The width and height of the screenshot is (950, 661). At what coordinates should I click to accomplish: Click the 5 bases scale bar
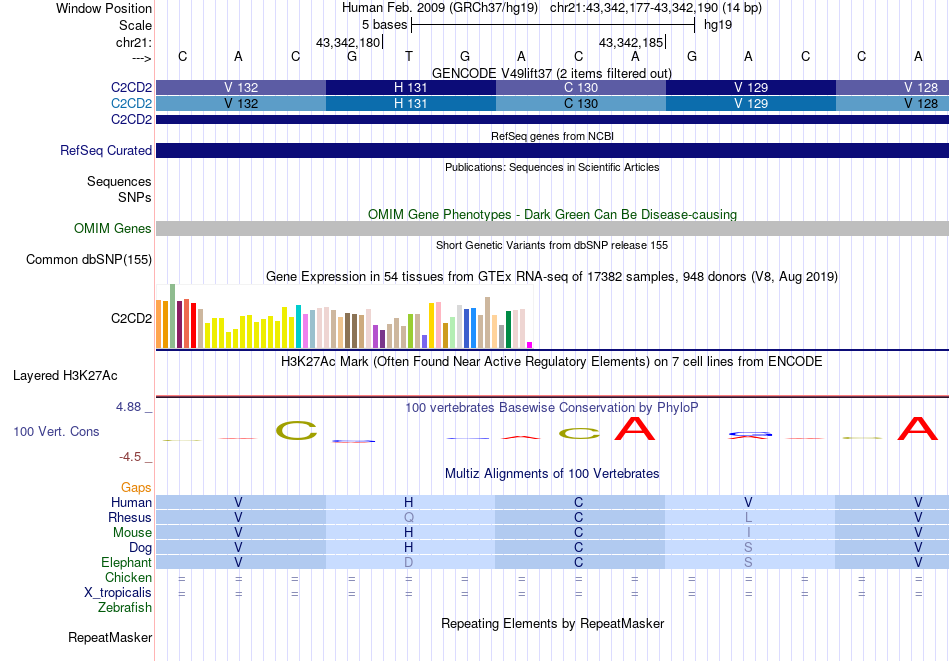(x=553, y=25)
